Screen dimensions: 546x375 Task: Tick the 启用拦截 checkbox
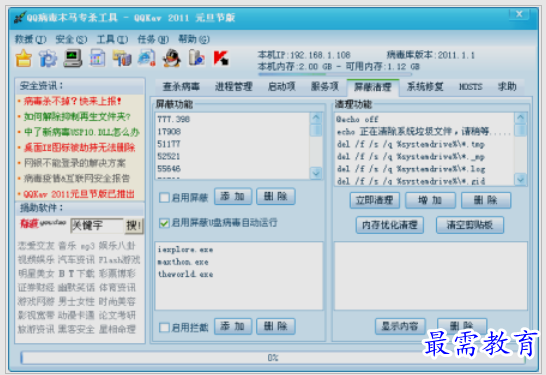click(x=164, y=328)
